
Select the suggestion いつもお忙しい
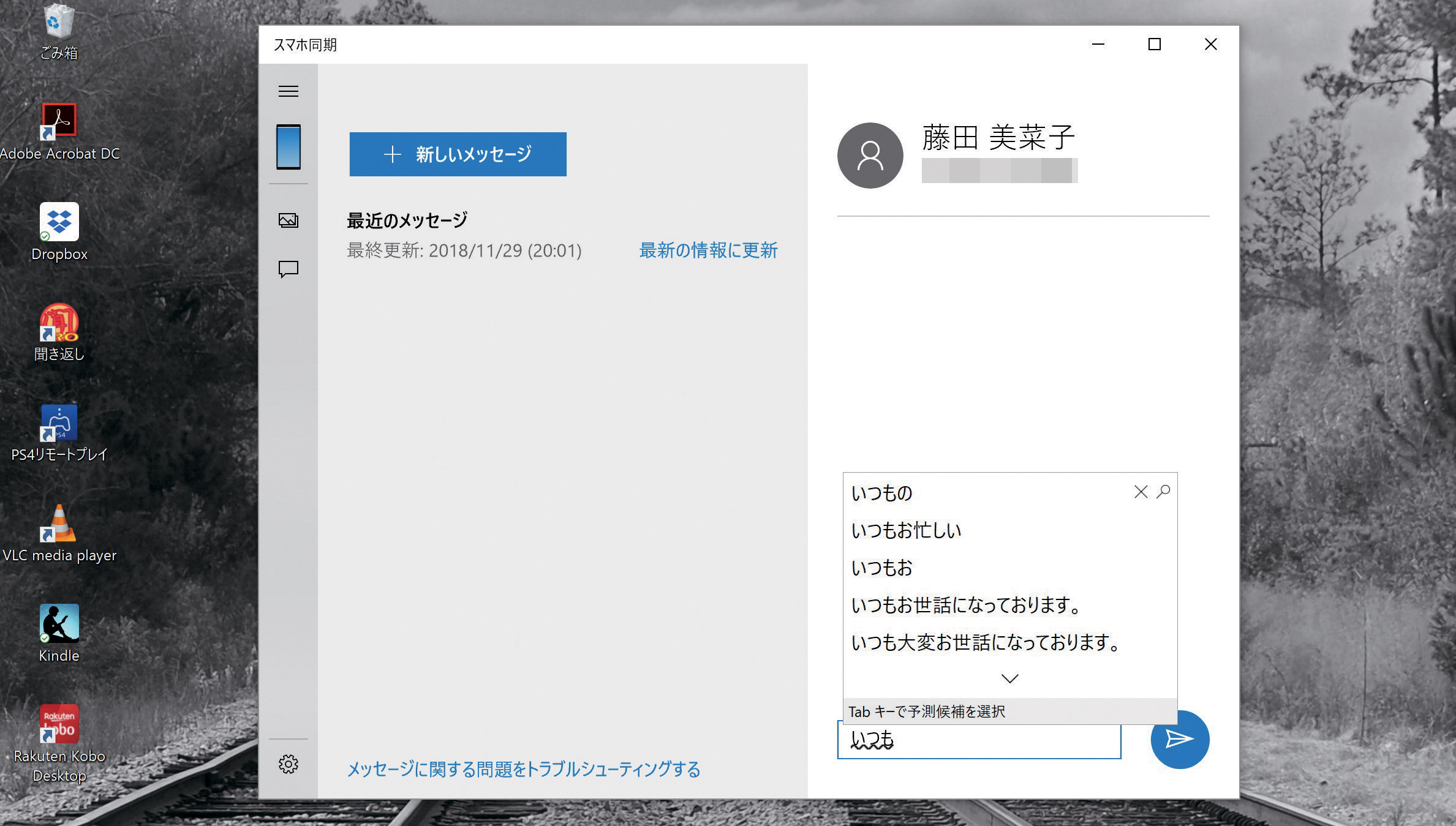(907, 530)
